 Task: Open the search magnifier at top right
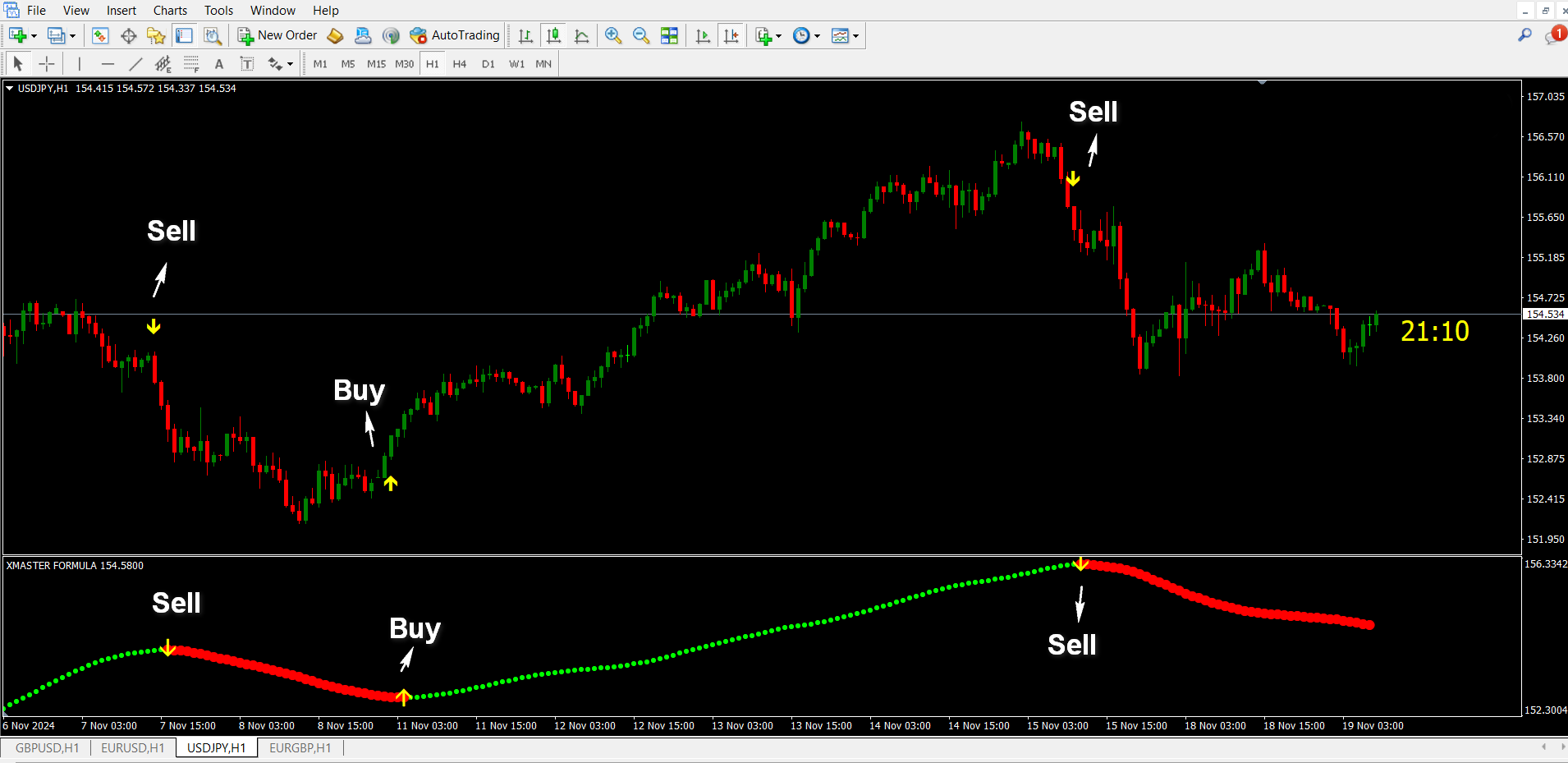point(1524,34)
